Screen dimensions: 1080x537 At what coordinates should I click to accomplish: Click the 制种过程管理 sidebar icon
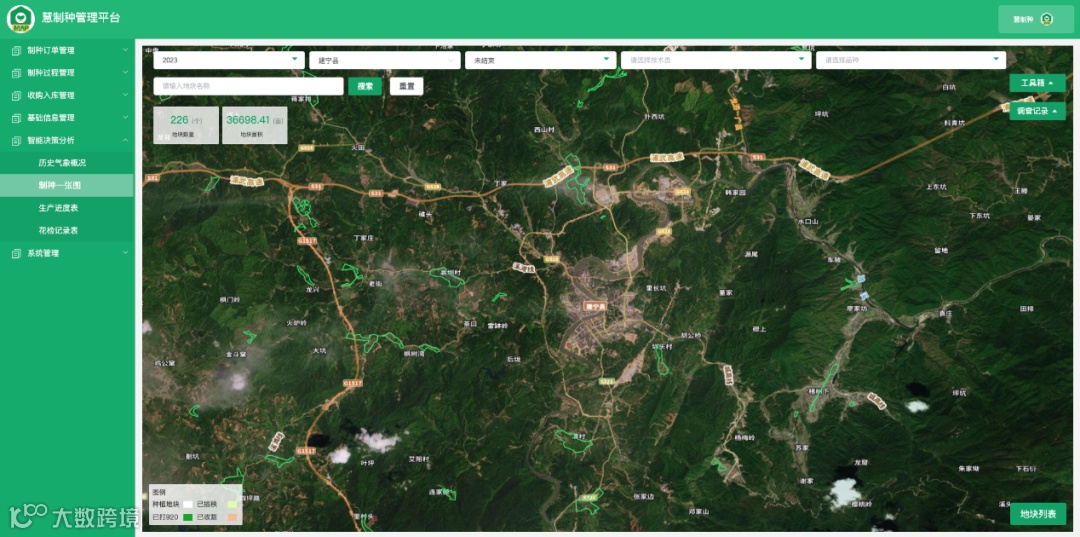tap(17, 73)
